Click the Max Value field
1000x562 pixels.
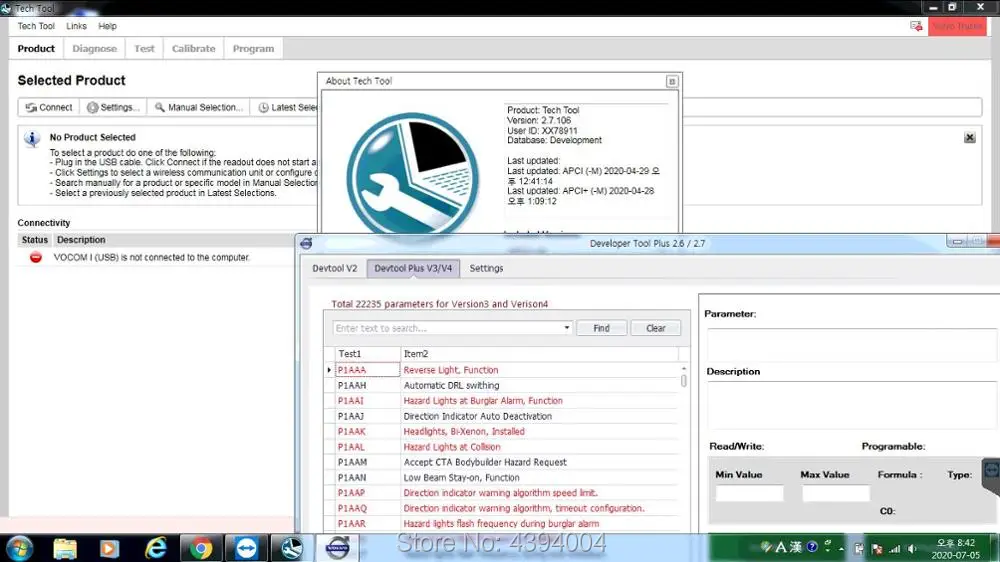point(835,493)
